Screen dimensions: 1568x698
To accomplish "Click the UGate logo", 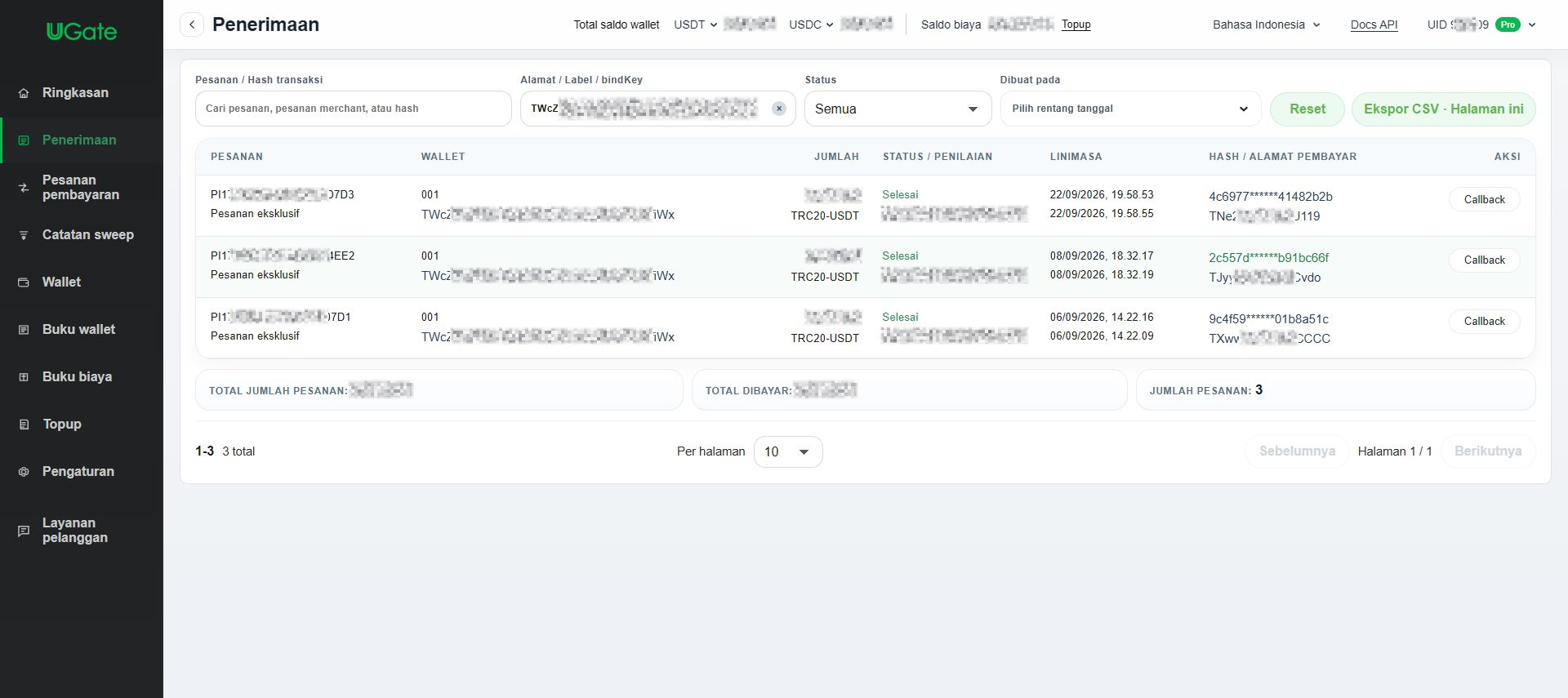I will click(82, 32).
